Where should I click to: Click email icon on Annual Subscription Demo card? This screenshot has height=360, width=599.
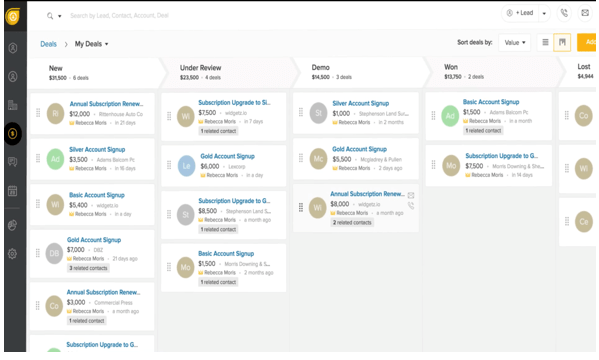tap(411, 195)
